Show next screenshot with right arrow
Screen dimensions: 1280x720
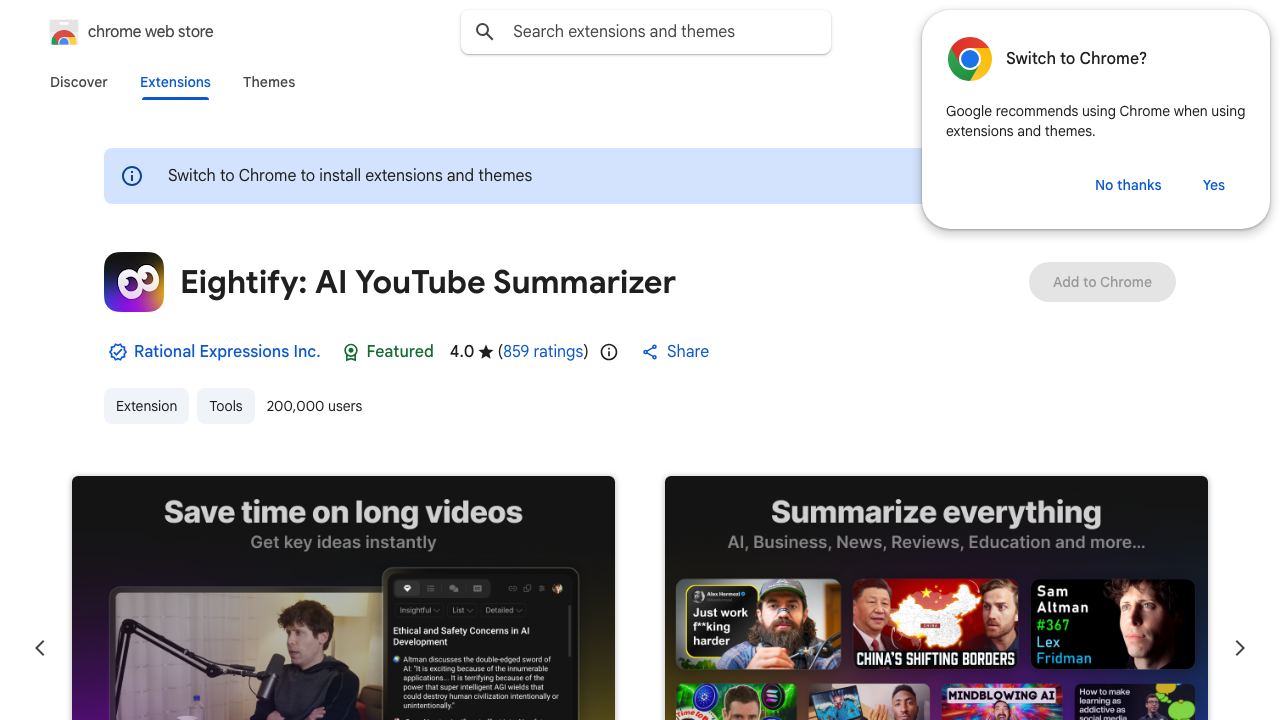(1240, 648)
